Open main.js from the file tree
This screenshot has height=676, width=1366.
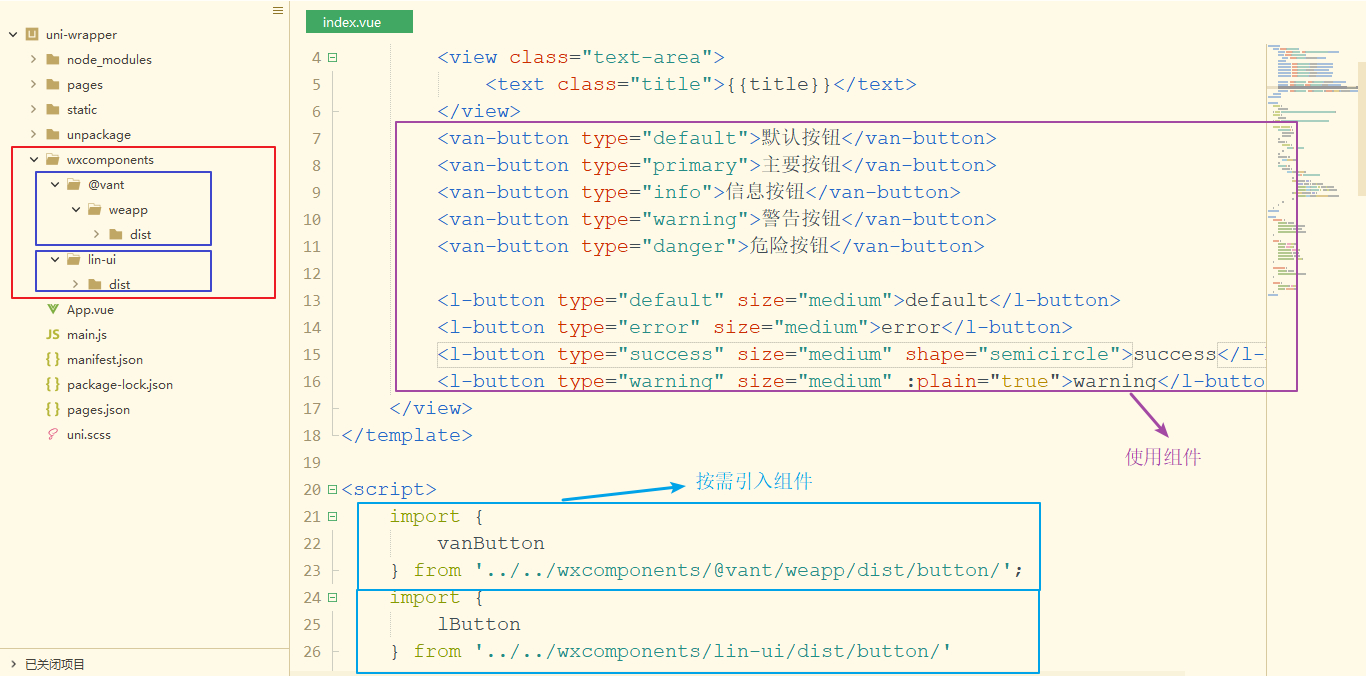click(x=87, y=335)
